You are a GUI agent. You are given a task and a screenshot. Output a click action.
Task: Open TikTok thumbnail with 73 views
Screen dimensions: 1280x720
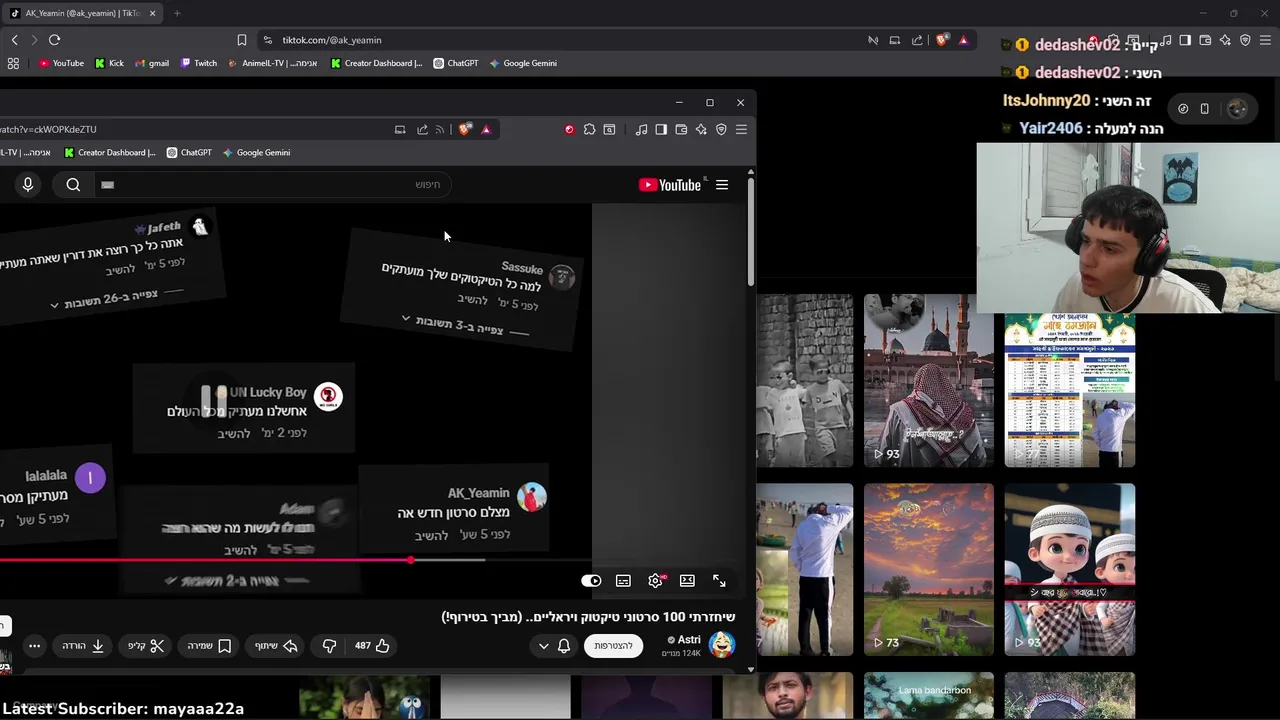click(929, 569)
